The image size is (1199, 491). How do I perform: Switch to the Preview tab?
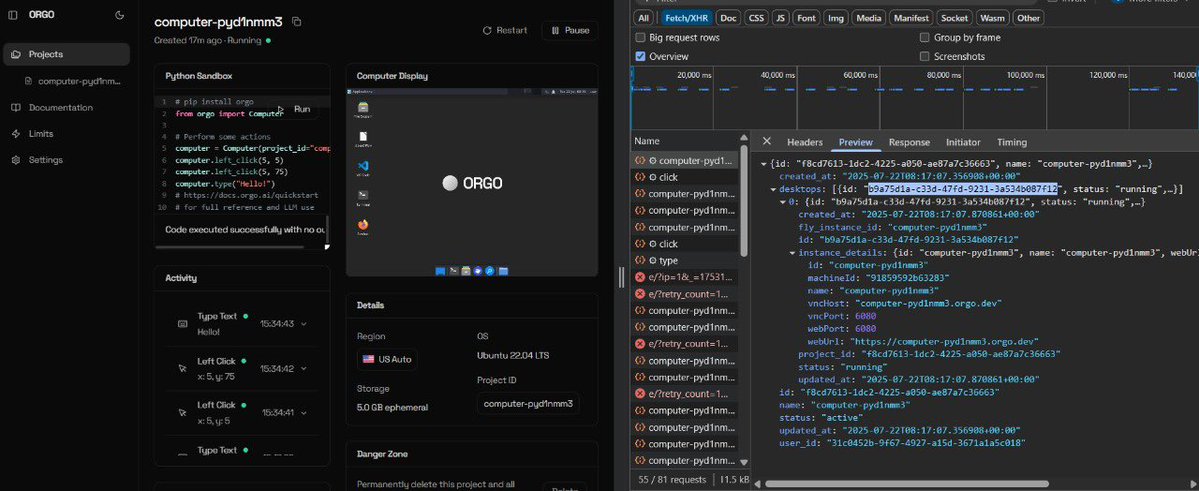click(856, 143)
